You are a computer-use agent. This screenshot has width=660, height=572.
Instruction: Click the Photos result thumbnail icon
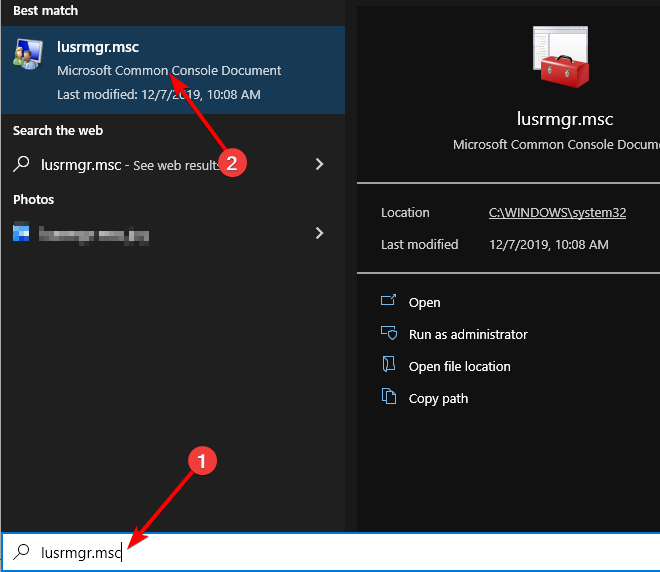coord(22,233)
